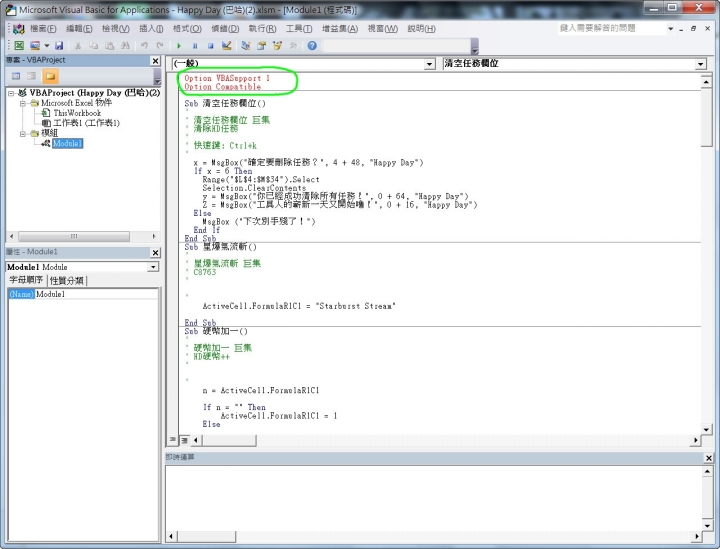Click the Save workbook icon
The width and height of the screenshot is (720, 549).
click(x=59, y=45)
